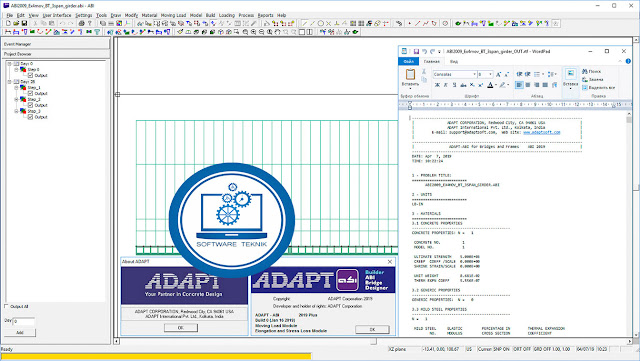Toggle Underline formatting in WordPad
This screenshot has width=640, height=361.
[454, 85]
